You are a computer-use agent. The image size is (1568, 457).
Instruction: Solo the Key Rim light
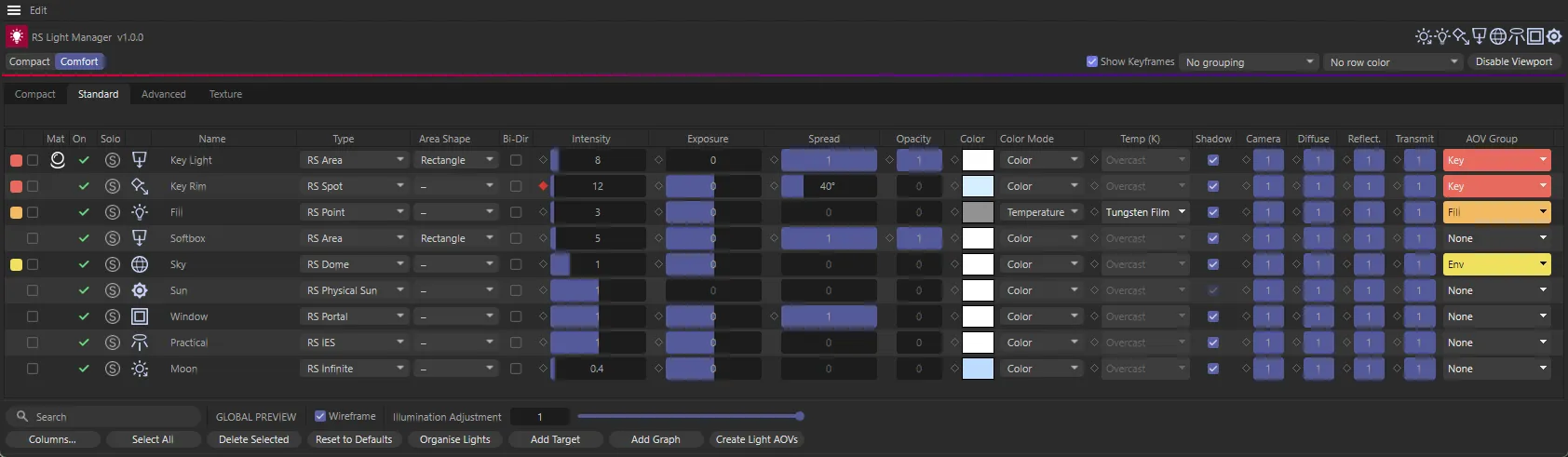[x=113, y=186]
